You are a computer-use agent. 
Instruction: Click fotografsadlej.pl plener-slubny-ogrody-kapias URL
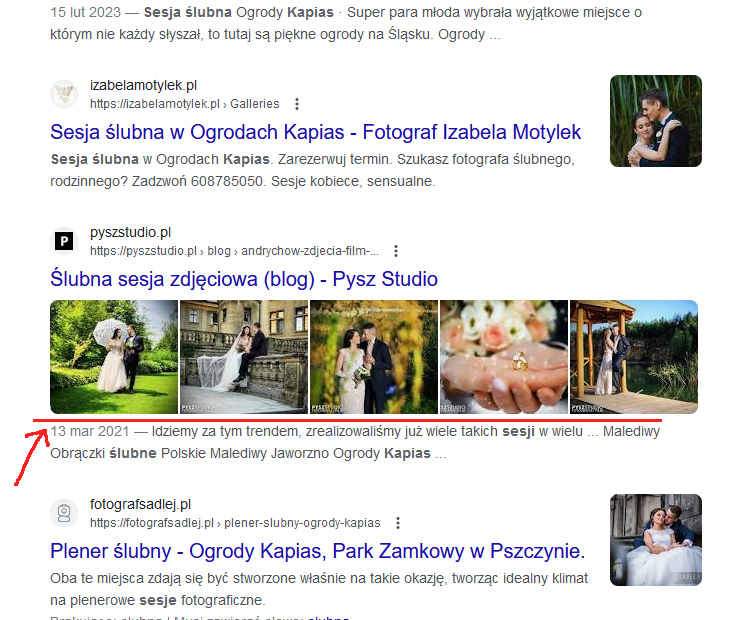[x=235, y=523]
